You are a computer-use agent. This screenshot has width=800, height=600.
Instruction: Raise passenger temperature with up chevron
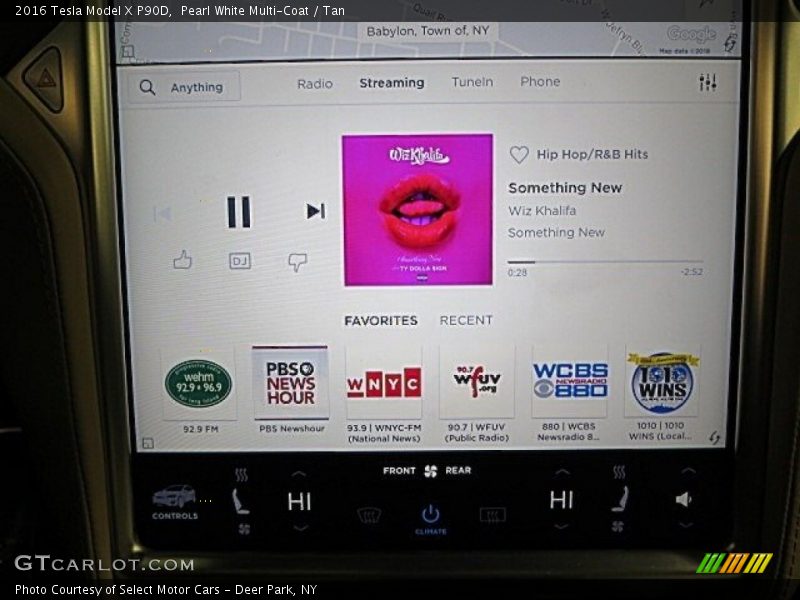[x=562, y=472]
